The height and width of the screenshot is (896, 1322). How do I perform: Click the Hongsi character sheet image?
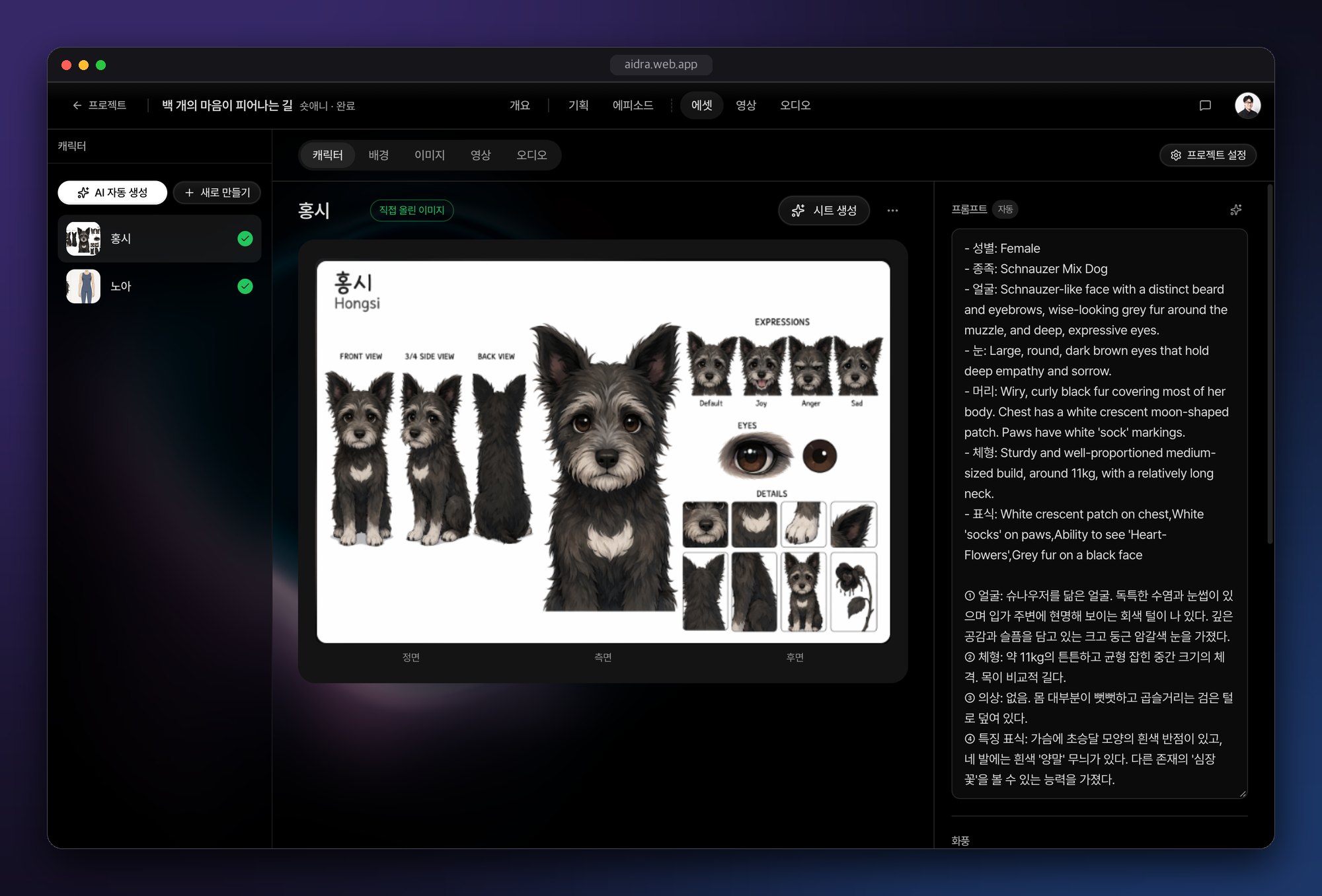tap(603, 452)
